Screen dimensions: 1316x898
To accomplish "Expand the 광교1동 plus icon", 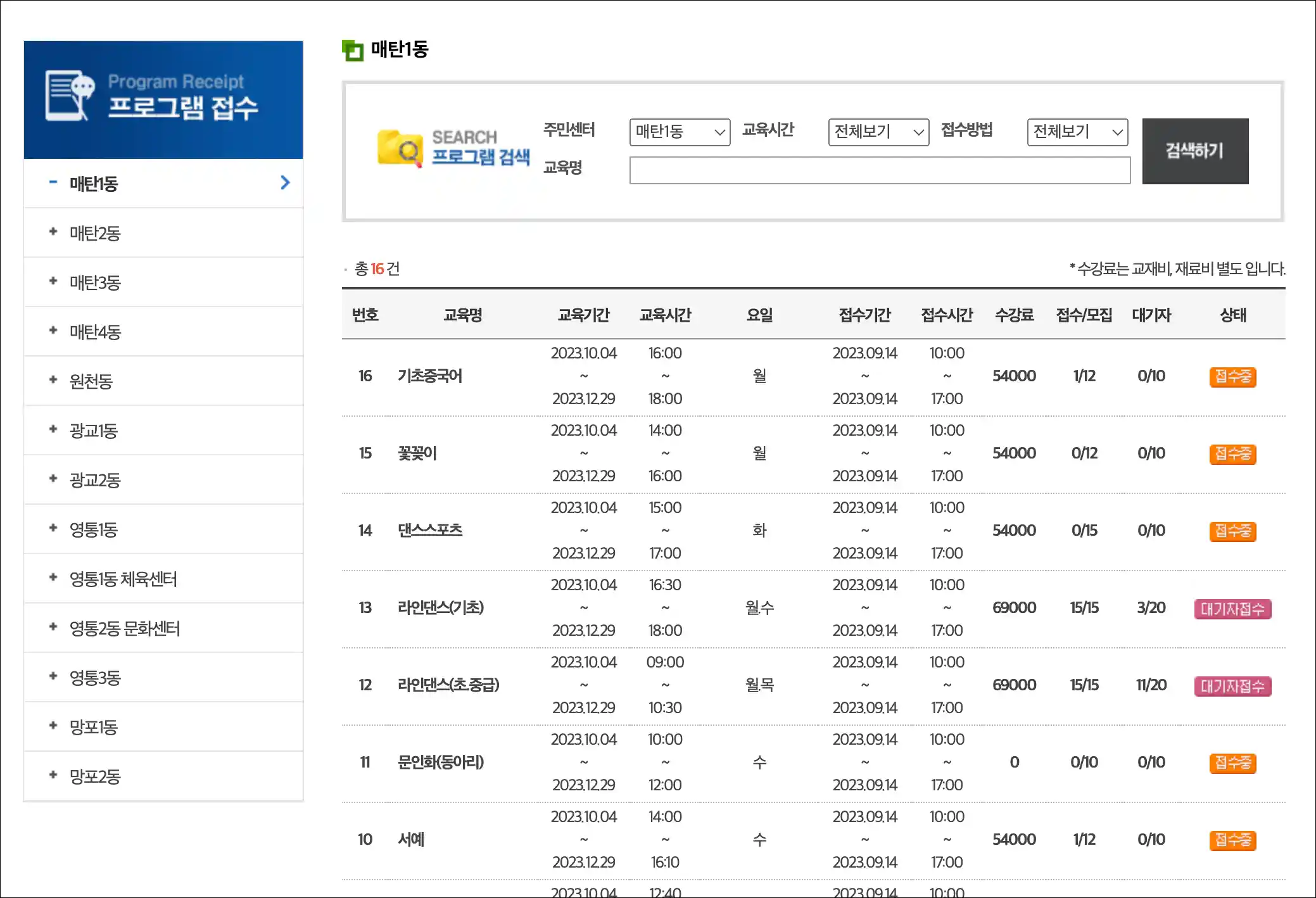I will (x=53, y=429).
